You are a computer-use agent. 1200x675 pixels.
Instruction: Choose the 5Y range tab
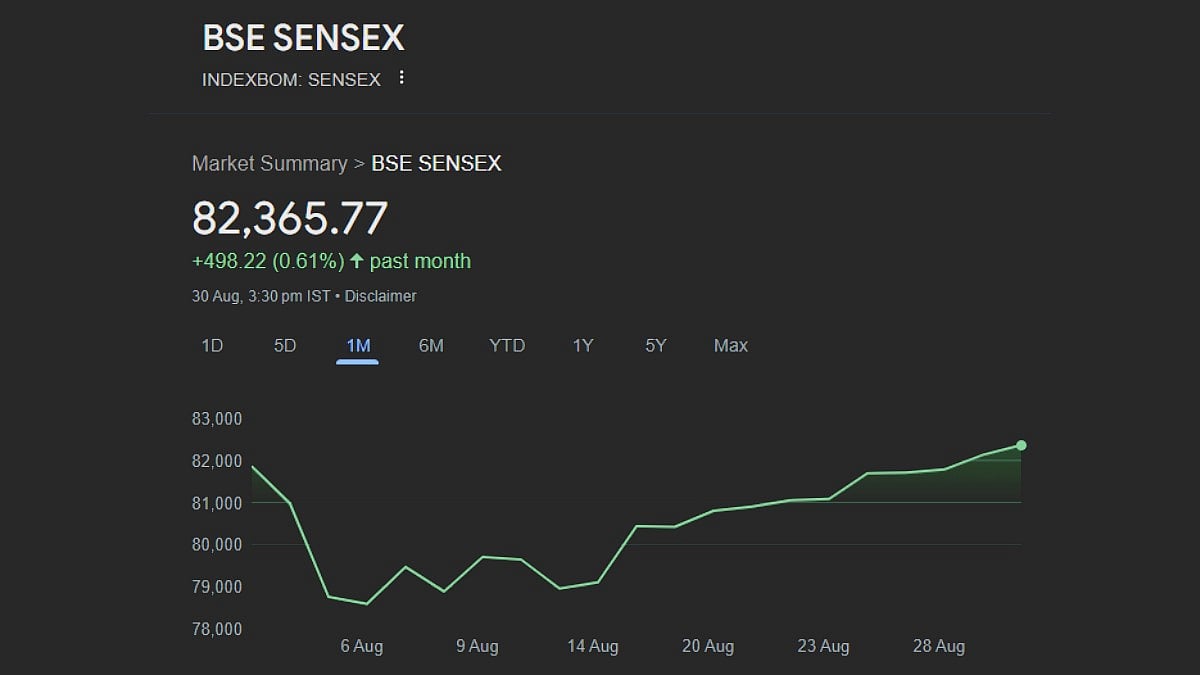(656, 346)
